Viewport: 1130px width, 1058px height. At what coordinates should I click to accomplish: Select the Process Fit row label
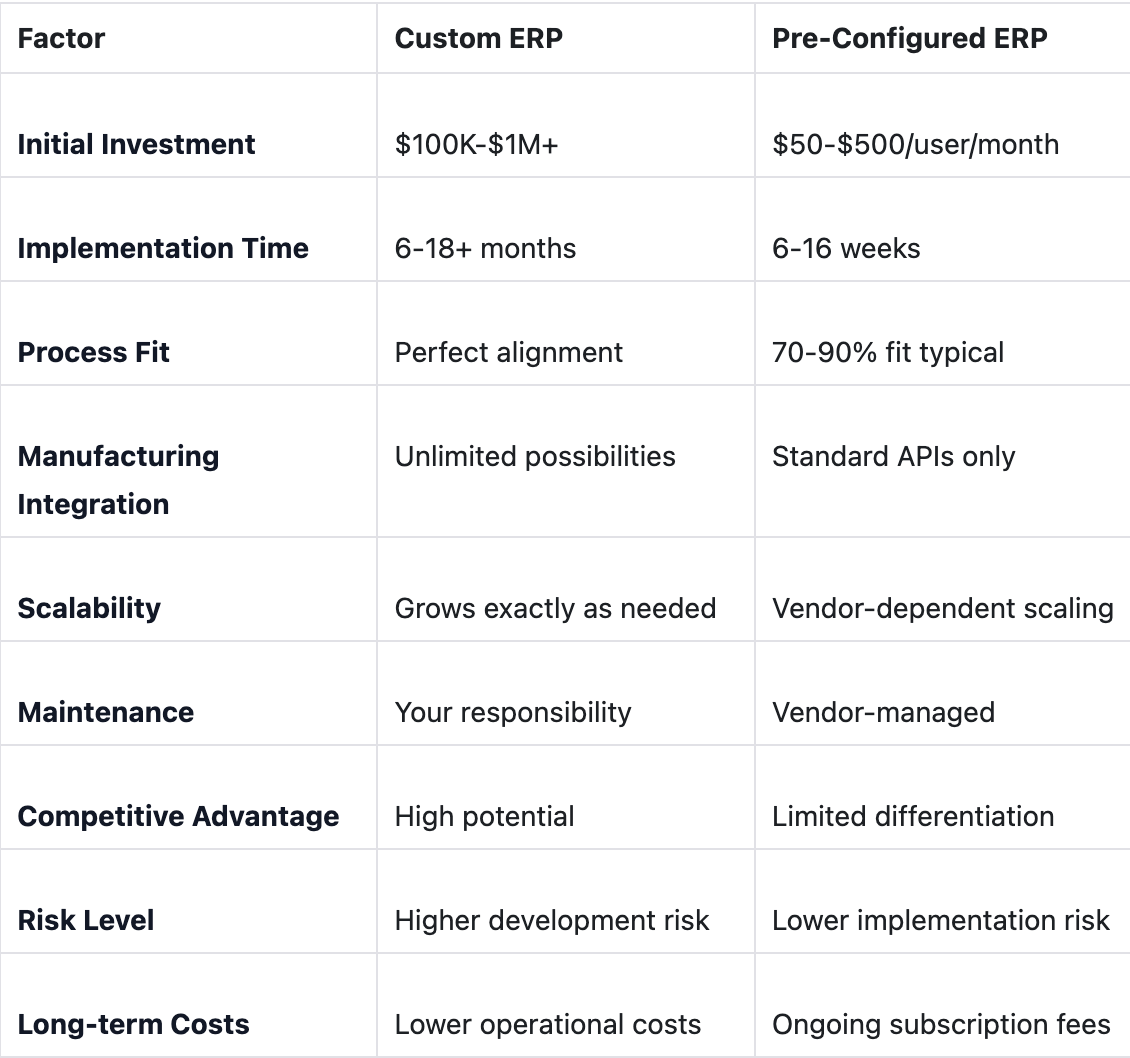point(94,352)
